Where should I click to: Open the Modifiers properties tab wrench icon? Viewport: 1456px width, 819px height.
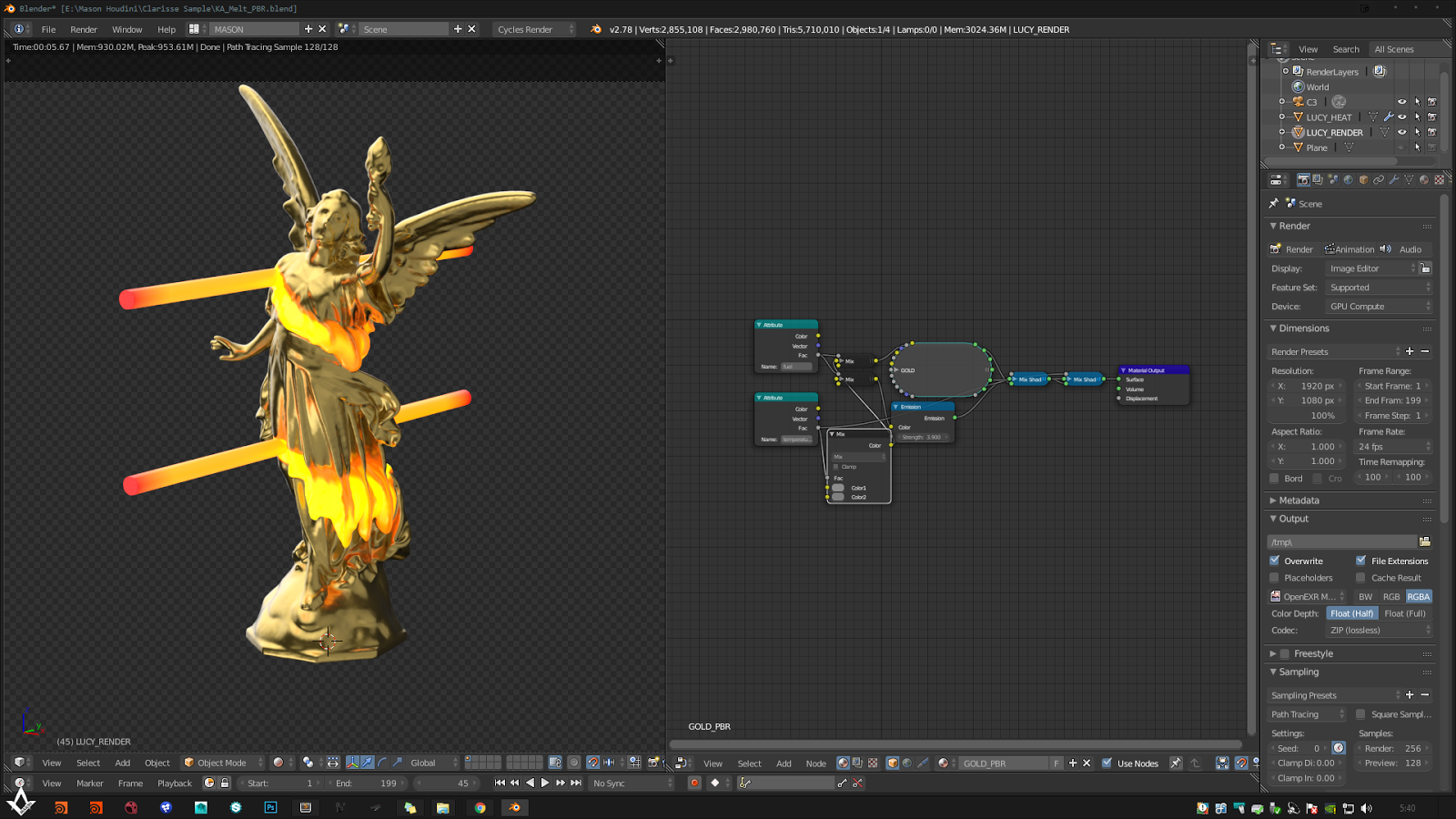tap(1393, 180)
